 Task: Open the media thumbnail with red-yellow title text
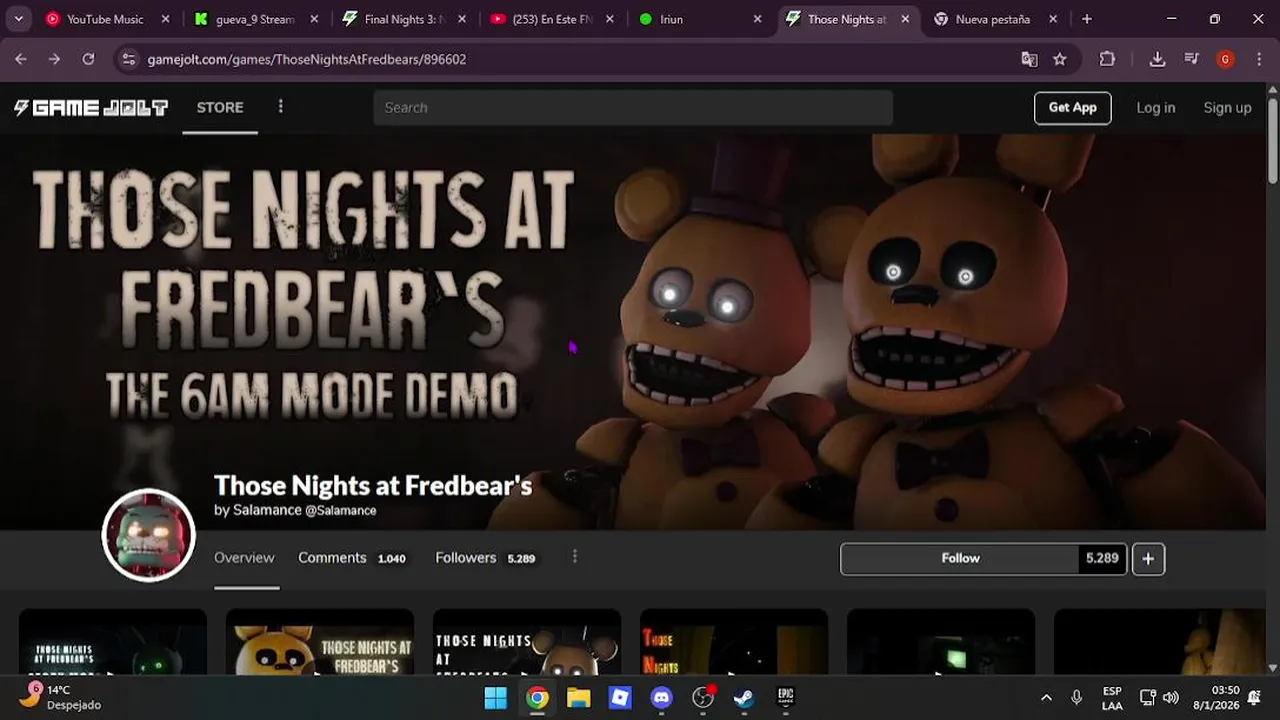tap(734, 642)
